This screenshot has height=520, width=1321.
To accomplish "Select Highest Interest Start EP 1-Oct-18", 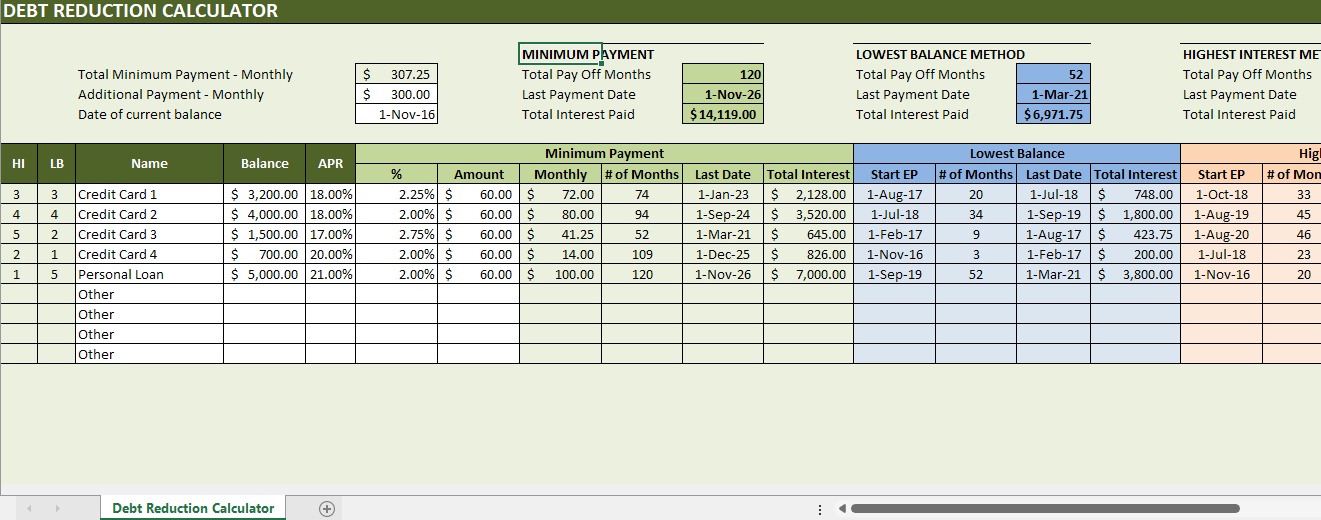I will coord(1221,194).
